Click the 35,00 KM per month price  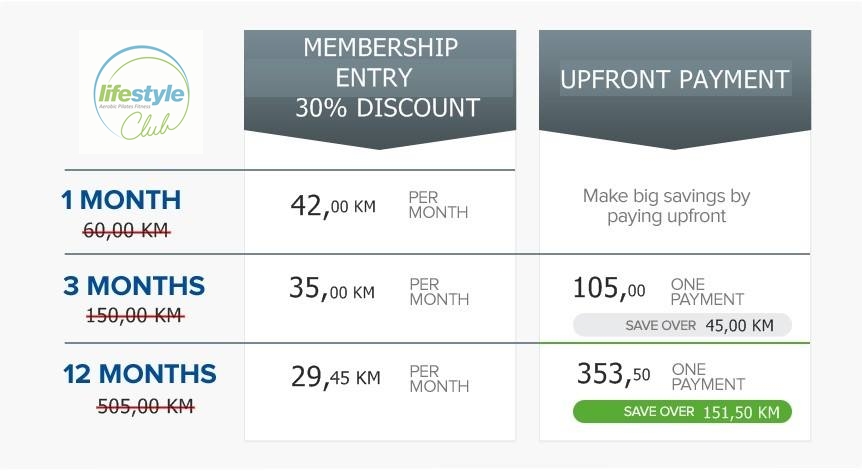pos(332,288)
